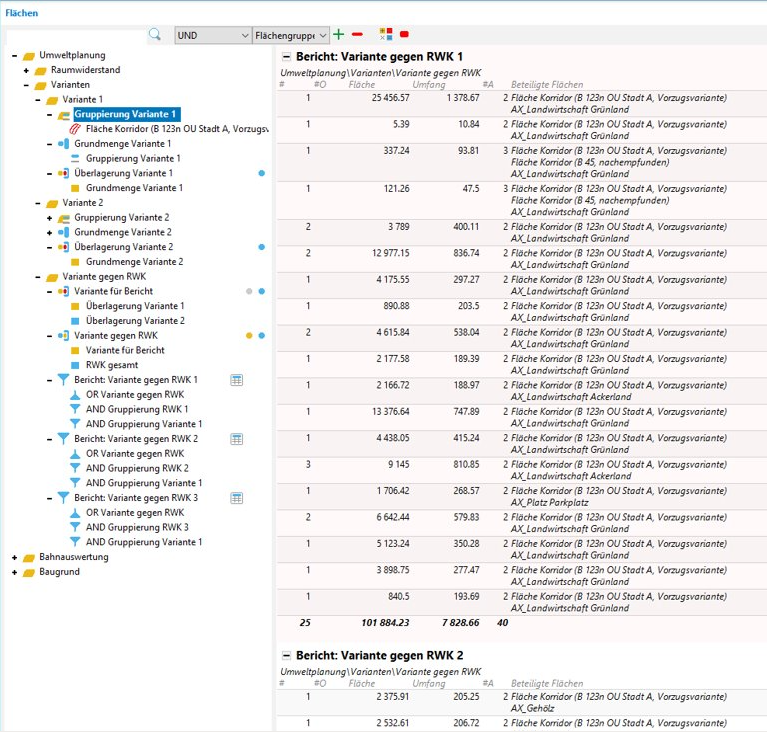The width and height of the screenshot is (767, 732).
Task: Click the green plus add icon
Action: tap(338, 34)
